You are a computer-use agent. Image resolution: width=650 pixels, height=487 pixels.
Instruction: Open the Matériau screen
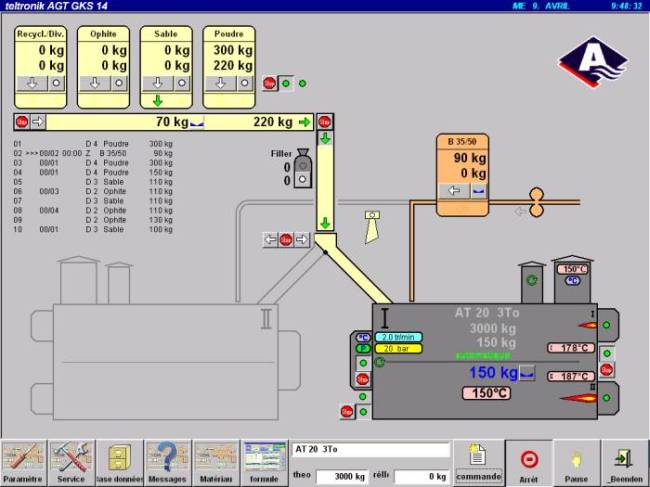click(216, 461)
